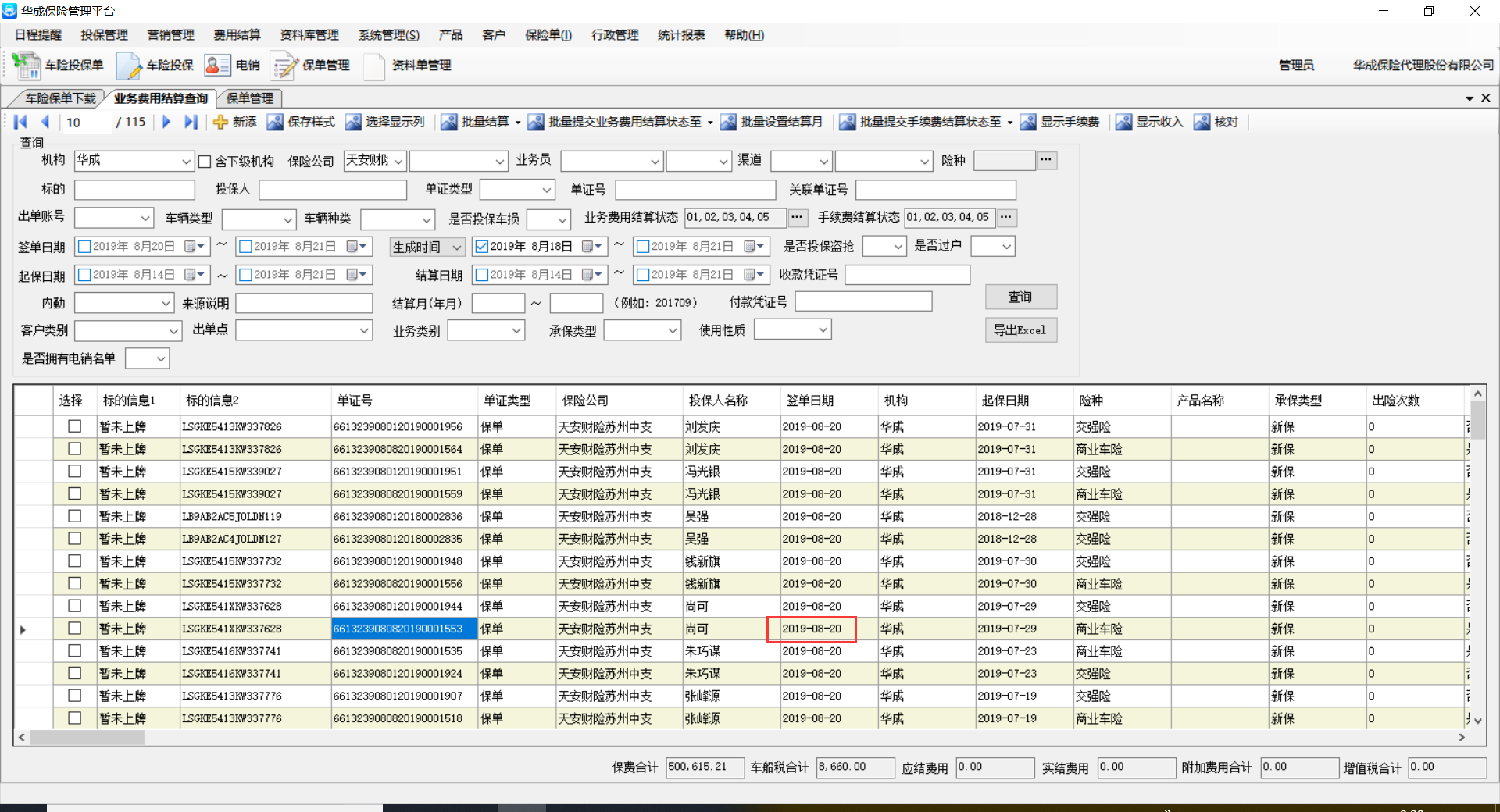1500x812 pixels.
Task: Jump to the last page arrow
Action: pyautogui.click(x=191, y=122)
